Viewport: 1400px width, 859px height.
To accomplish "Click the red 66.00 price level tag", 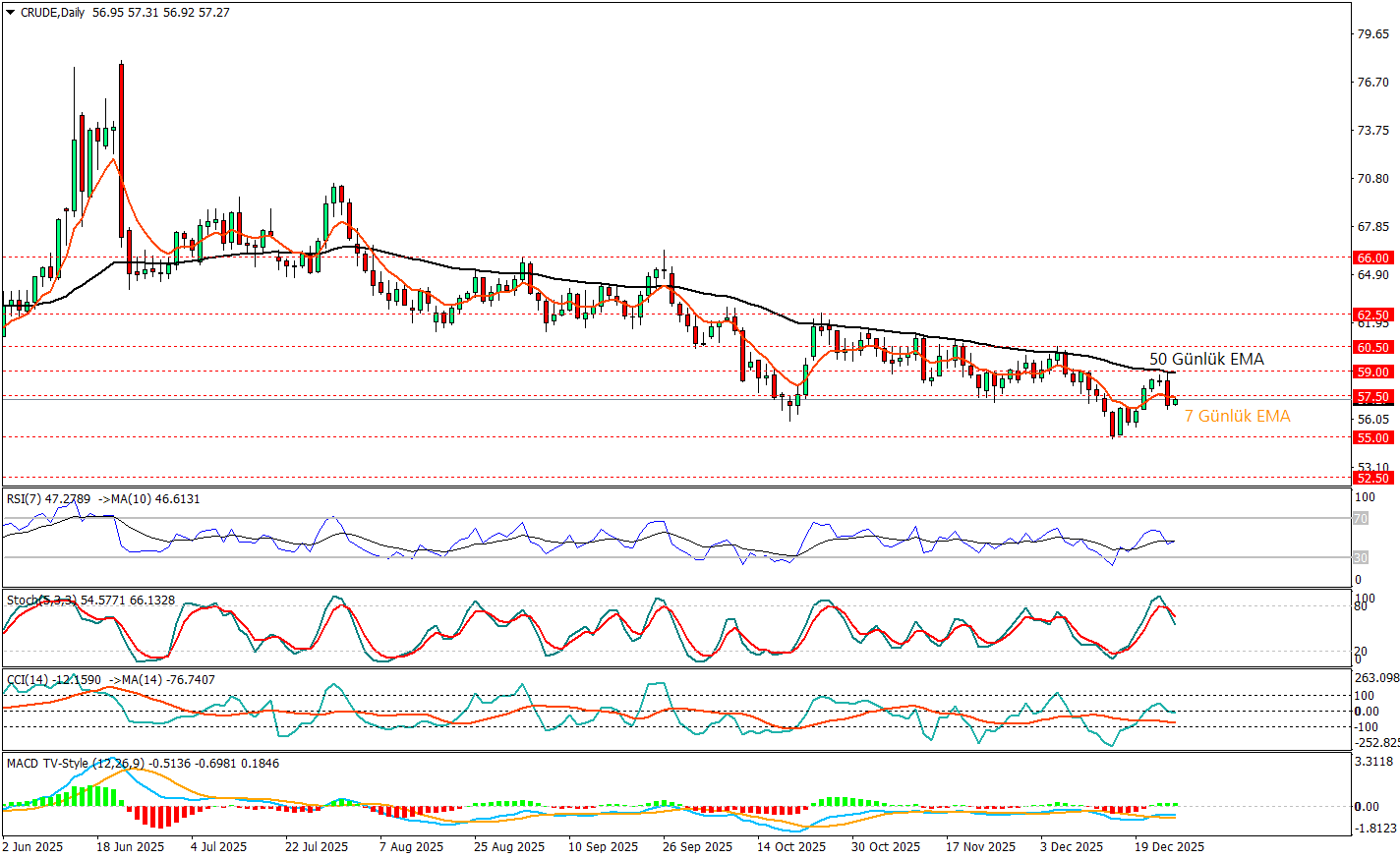I will [1373, 258].
